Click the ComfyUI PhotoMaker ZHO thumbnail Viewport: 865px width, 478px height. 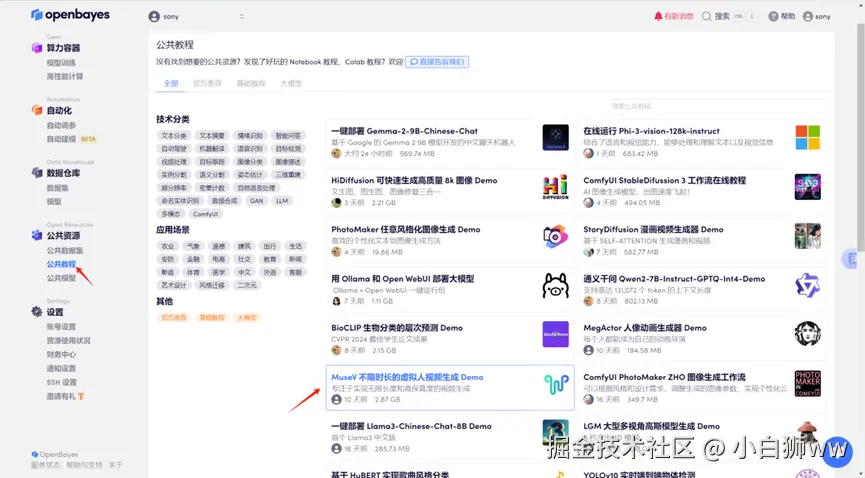[x=808, y=384]
